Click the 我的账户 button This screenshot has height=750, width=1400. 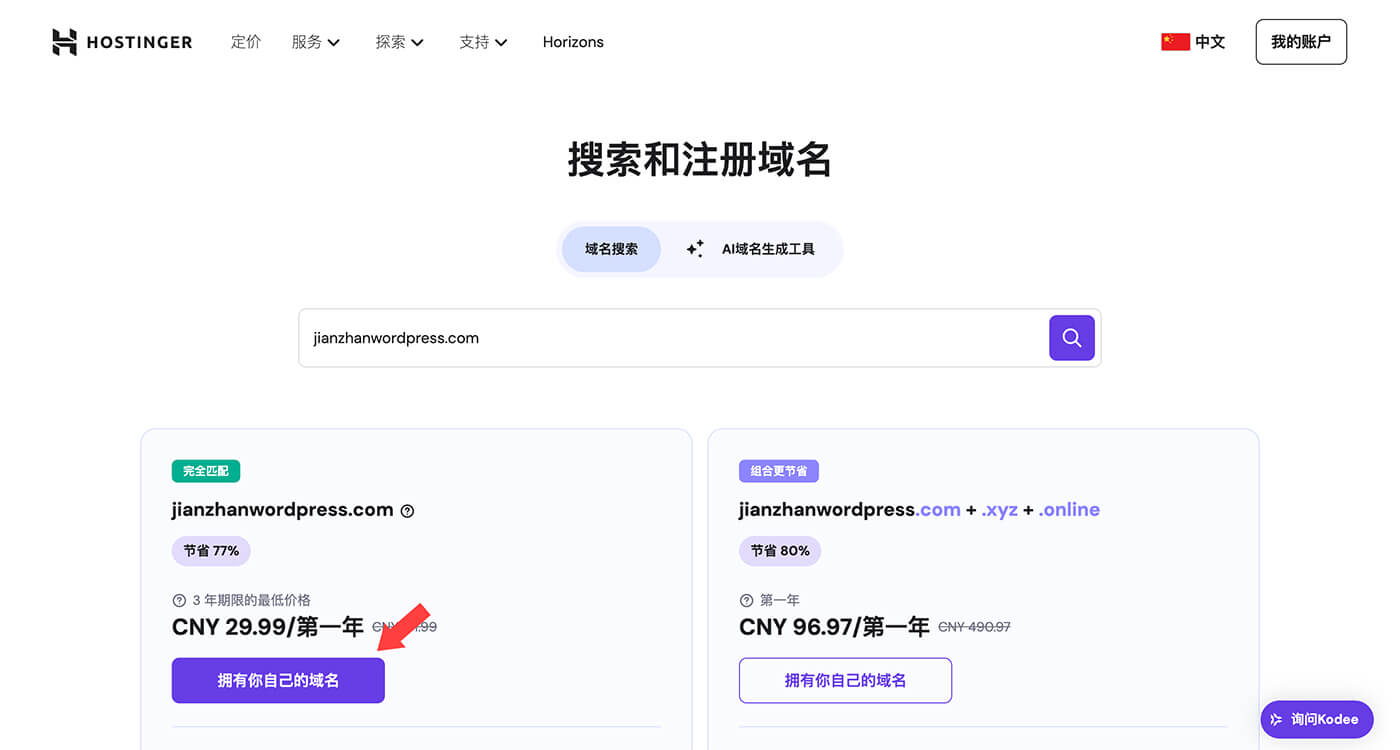pyautogui.click(x=1301, y=42)
